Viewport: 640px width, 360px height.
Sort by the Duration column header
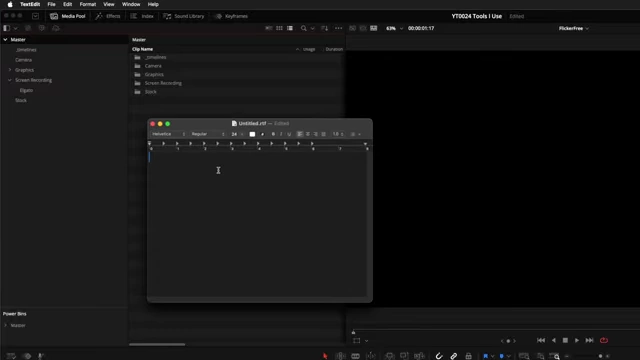334,49
